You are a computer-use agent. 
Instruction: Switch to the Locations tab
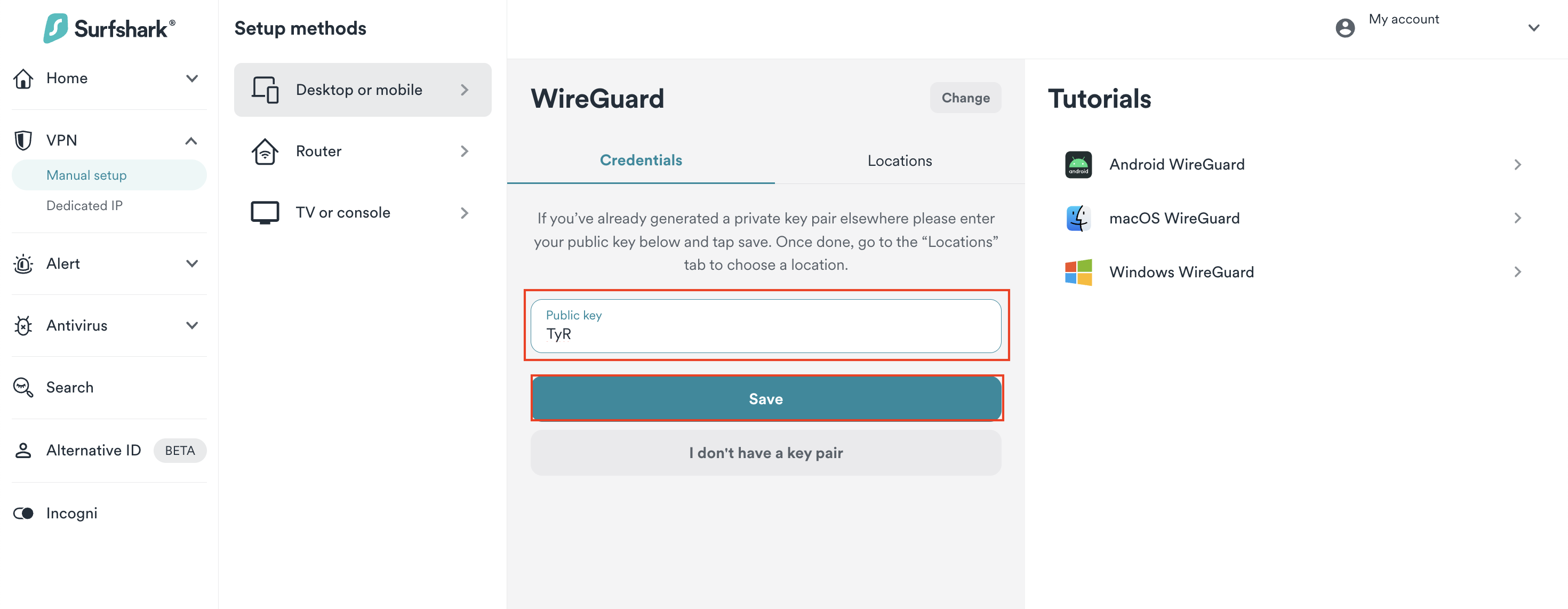(899, 161)
